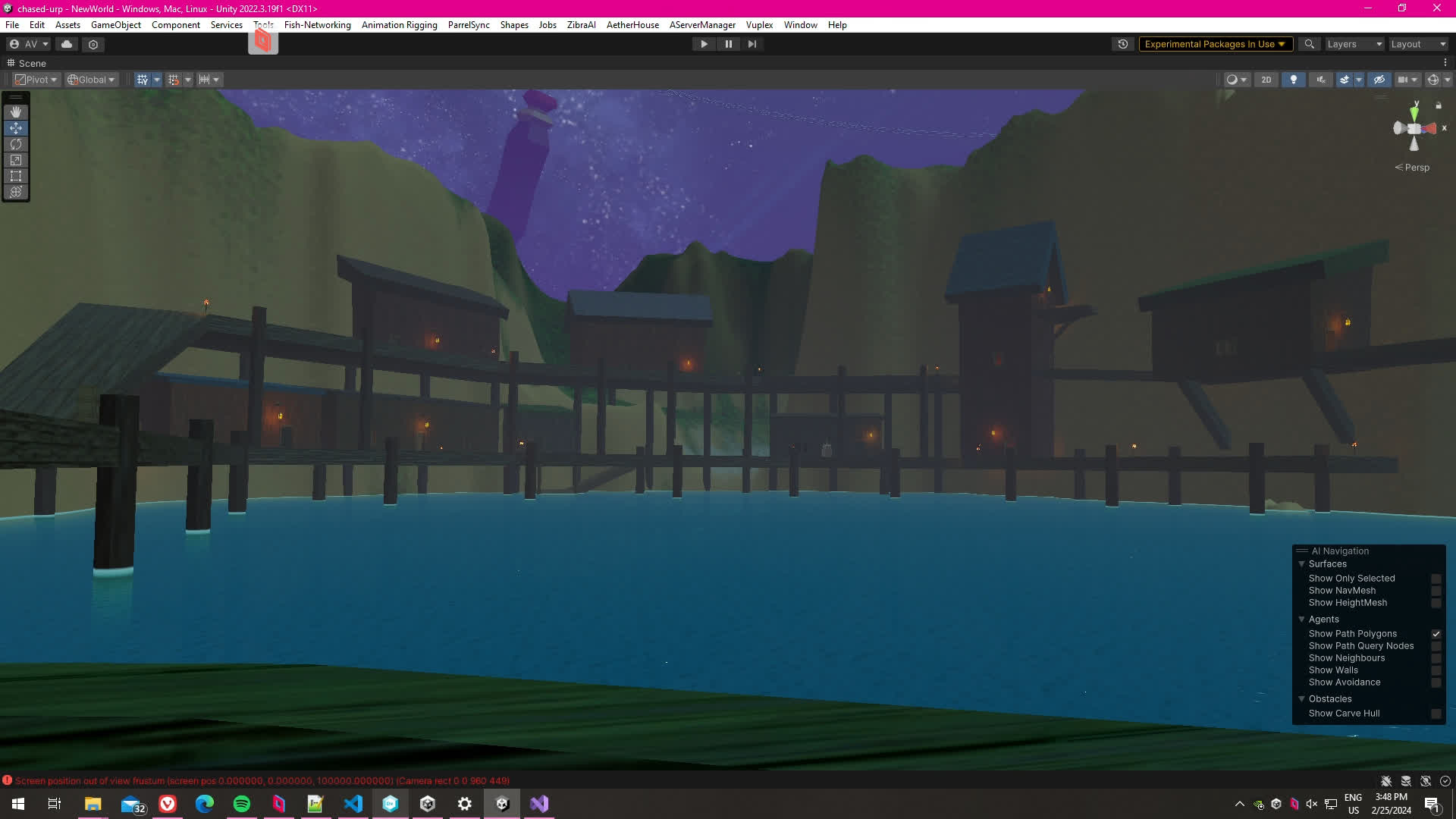
Task: Enable Show NavMesh checkbox
Action: pyautogui.click(x=1436, y=591)
